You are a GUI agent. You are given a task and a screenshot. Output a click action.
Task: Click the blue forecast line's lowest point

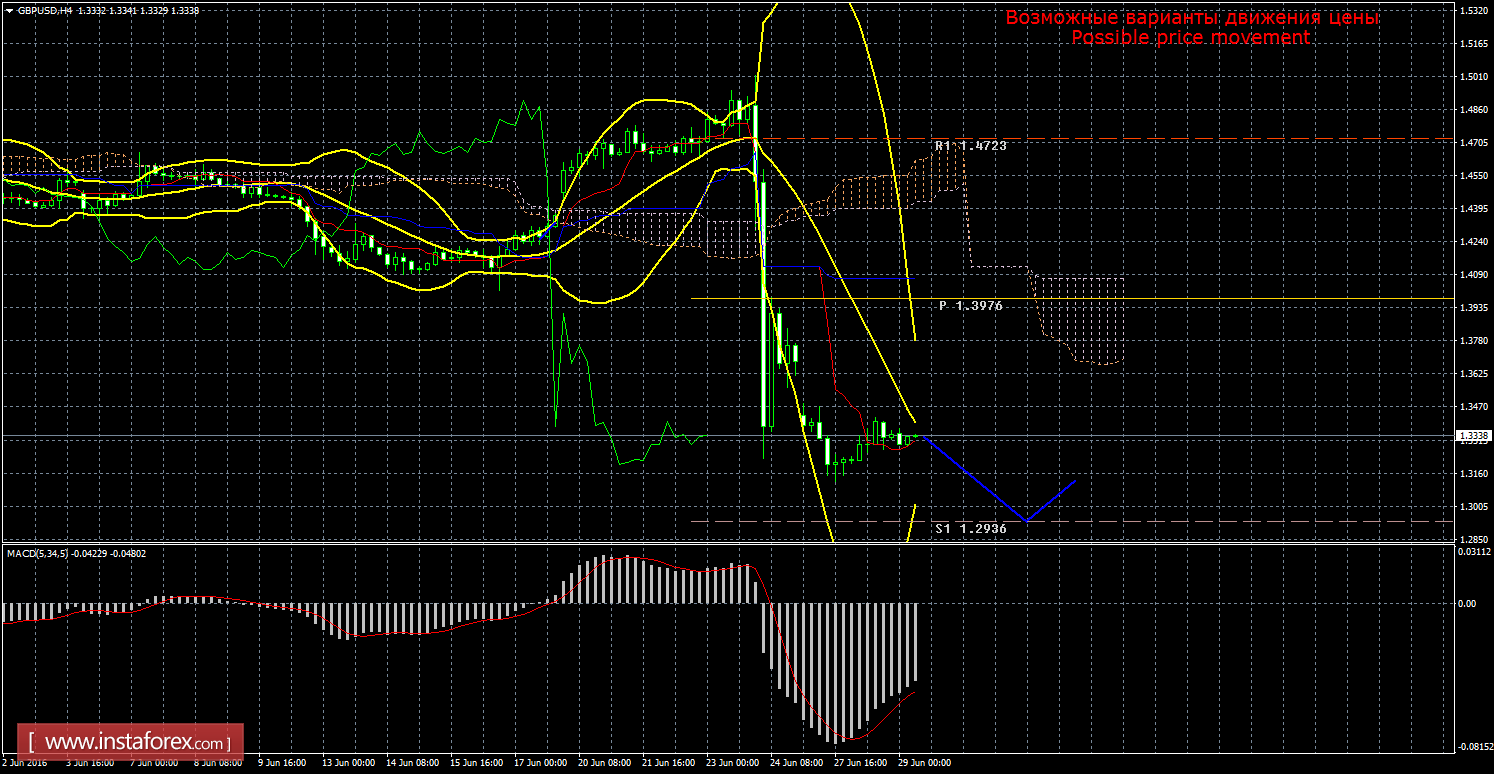point(1026,521)
